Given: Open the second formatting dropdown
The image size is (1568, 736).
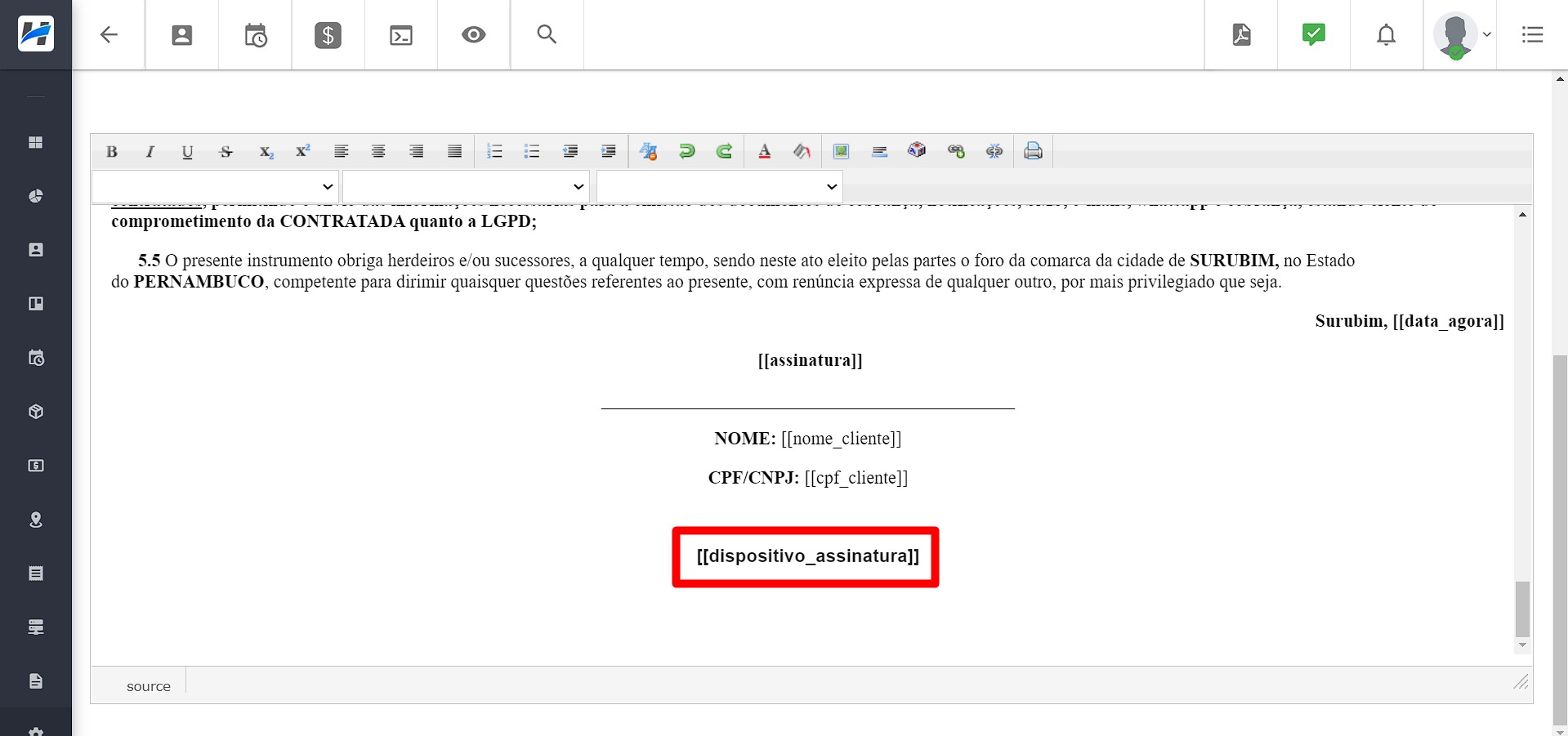Looking at the screenshot, I should (466, 187).
